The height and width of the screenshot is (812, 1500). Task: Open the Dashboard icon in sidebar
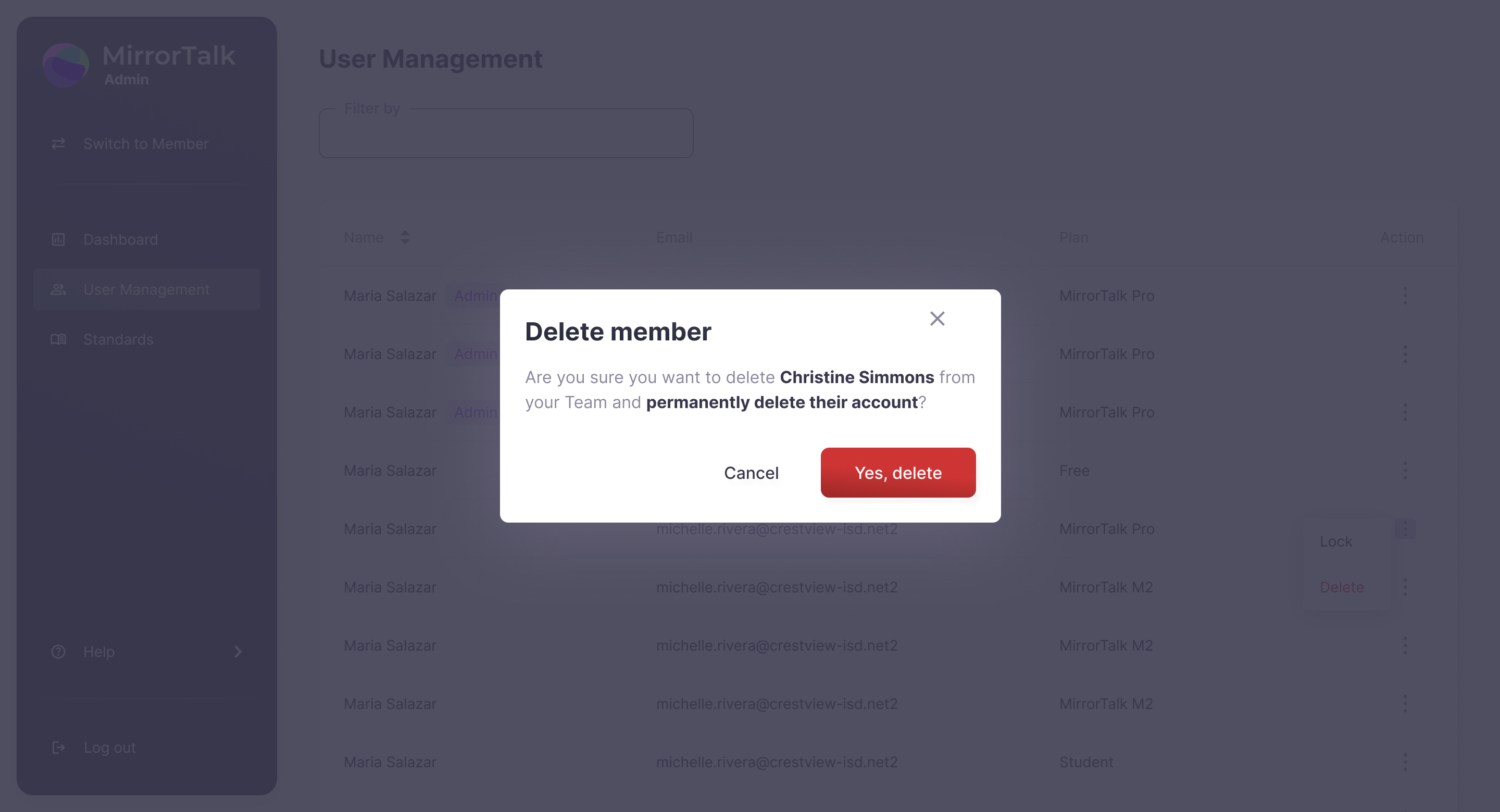click(58, 239)
